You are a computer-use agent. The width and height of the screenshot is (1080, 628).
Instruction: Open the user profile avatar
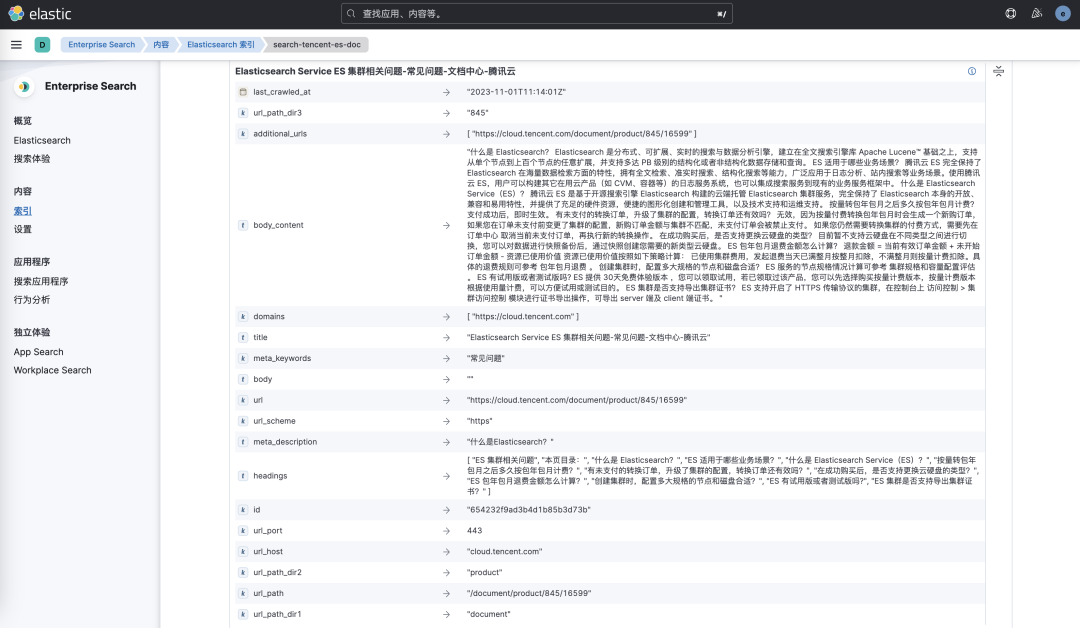[x=1063, y=13]
